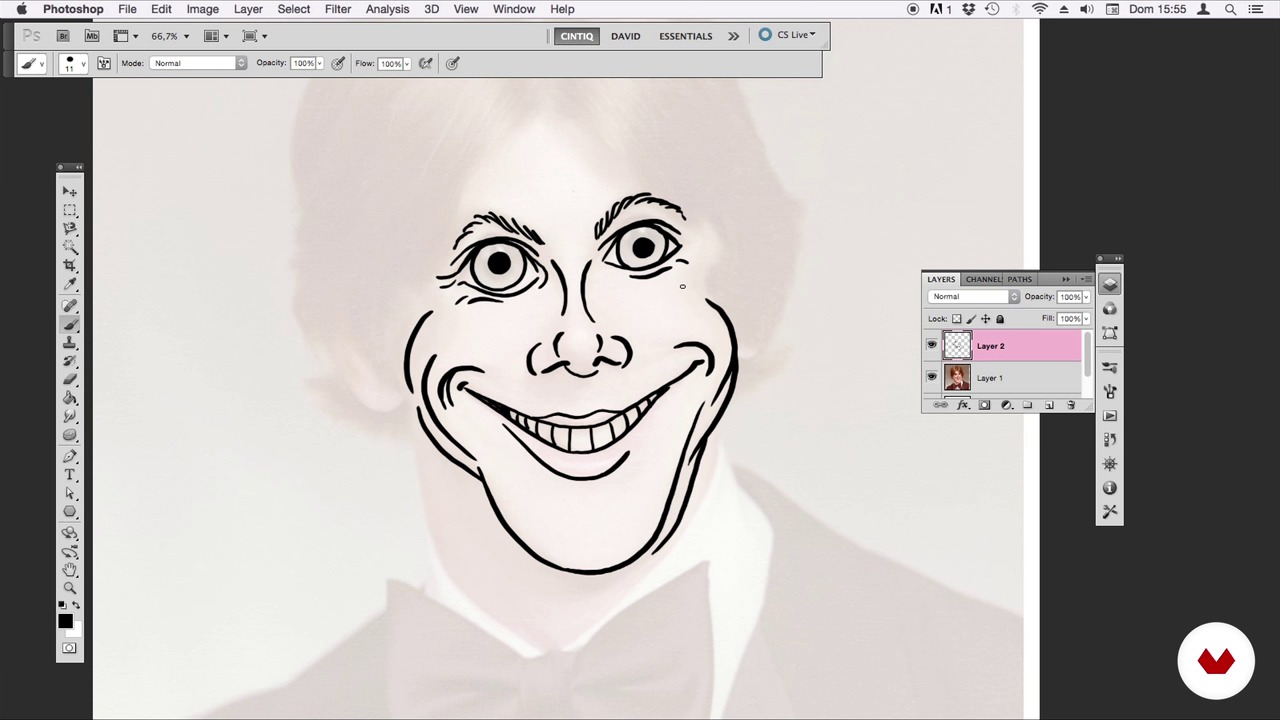Open brush Opacity slider dropdown arrow
The width and height of the screenshot is (1280, 720).
click(320, 63)
